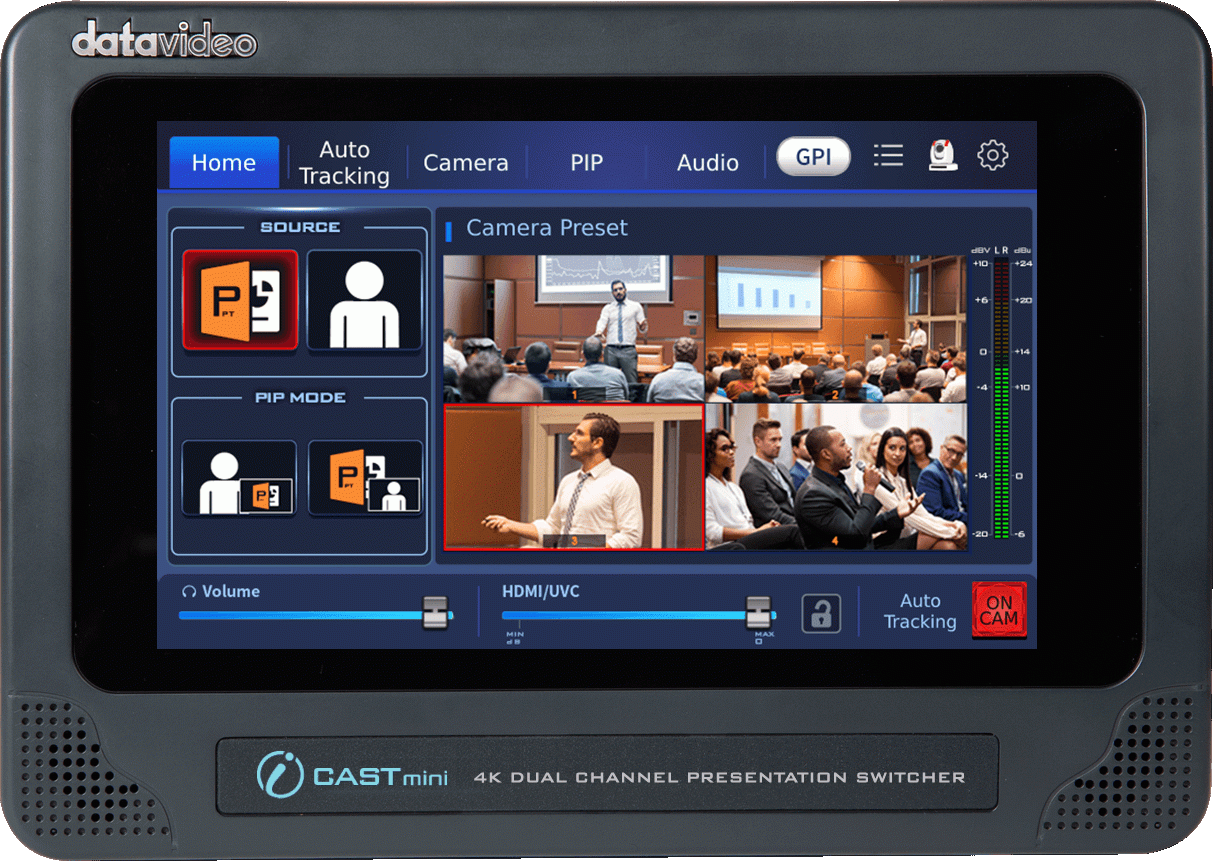Select camera preset 4 thumbnail
This screenshot has width=1213, height=861.
(836, 476)
